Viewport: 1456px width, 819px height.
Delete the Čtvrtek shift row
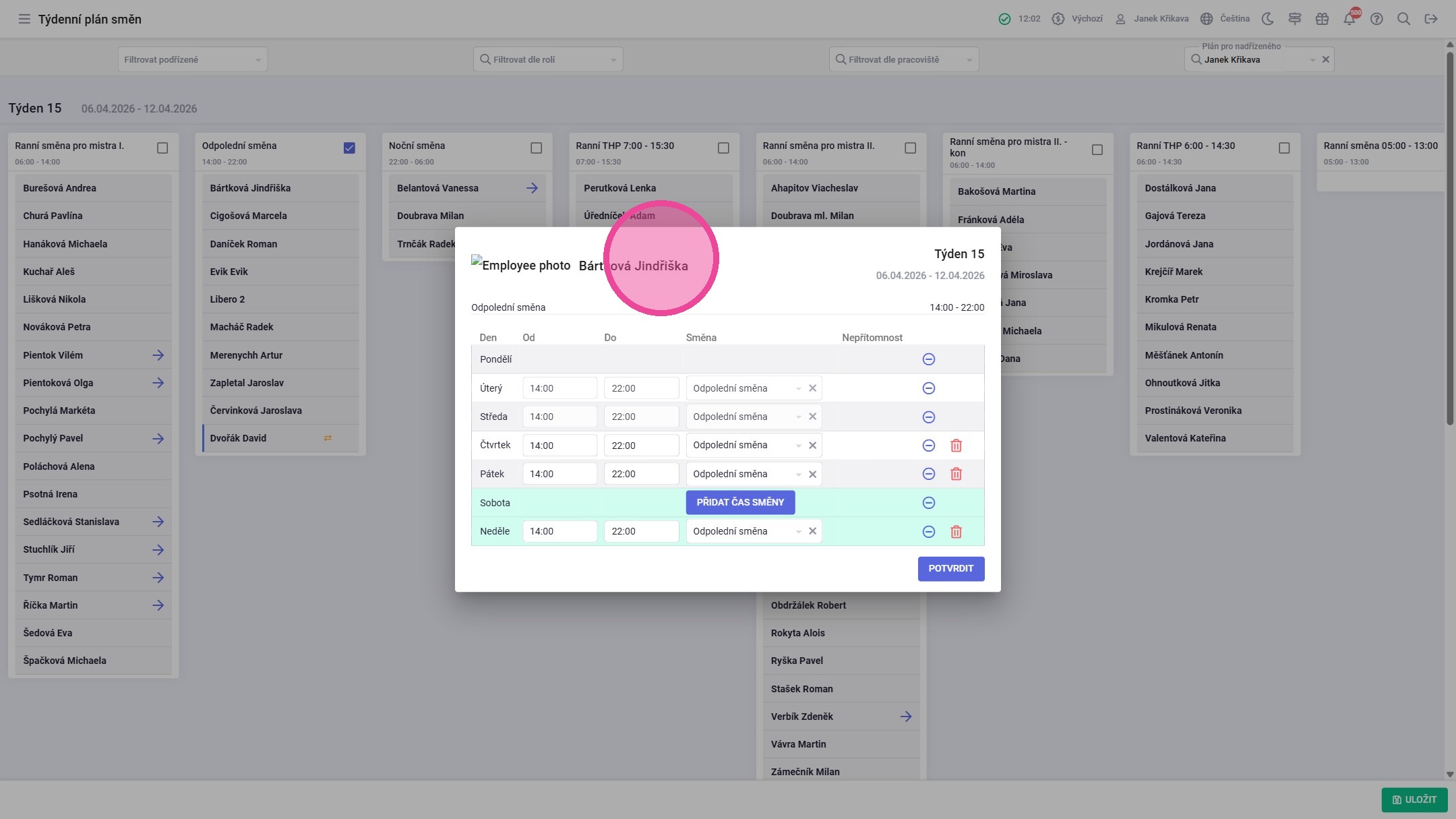pos(956,446)
